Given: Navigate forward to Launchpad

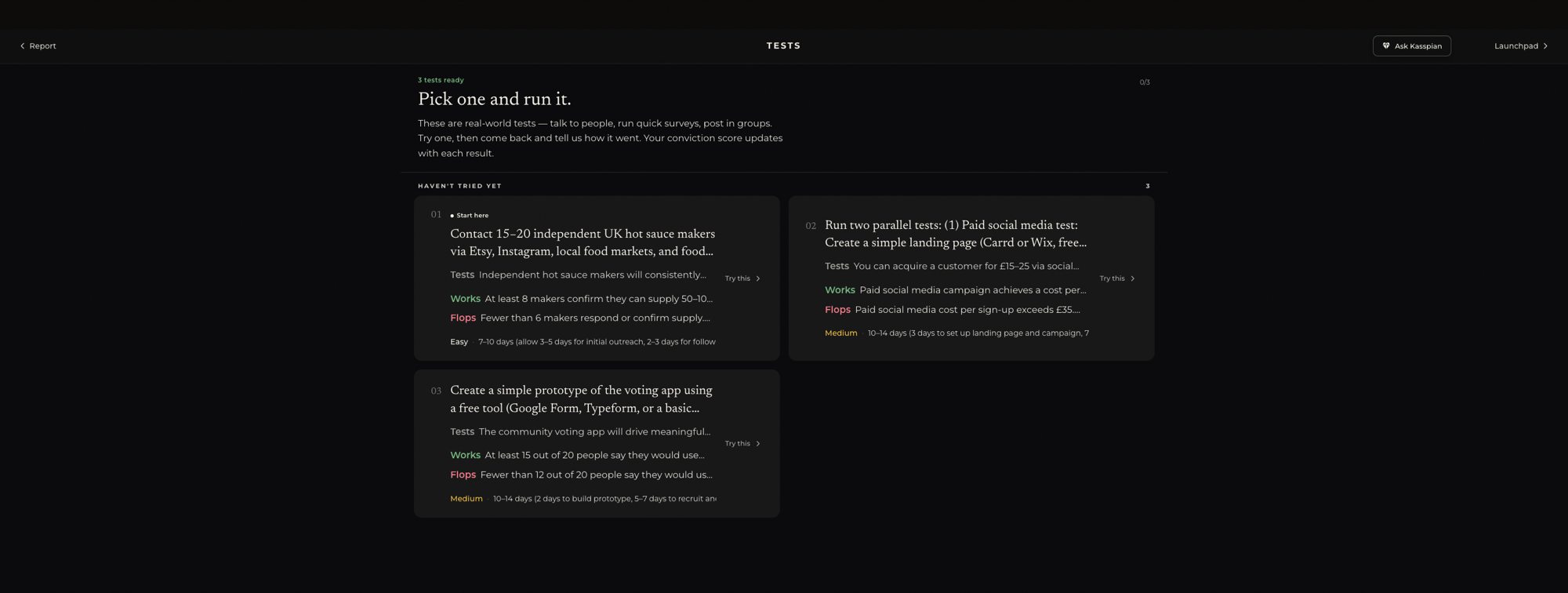Looking at the screenshot, I should tap(1521, 46).
